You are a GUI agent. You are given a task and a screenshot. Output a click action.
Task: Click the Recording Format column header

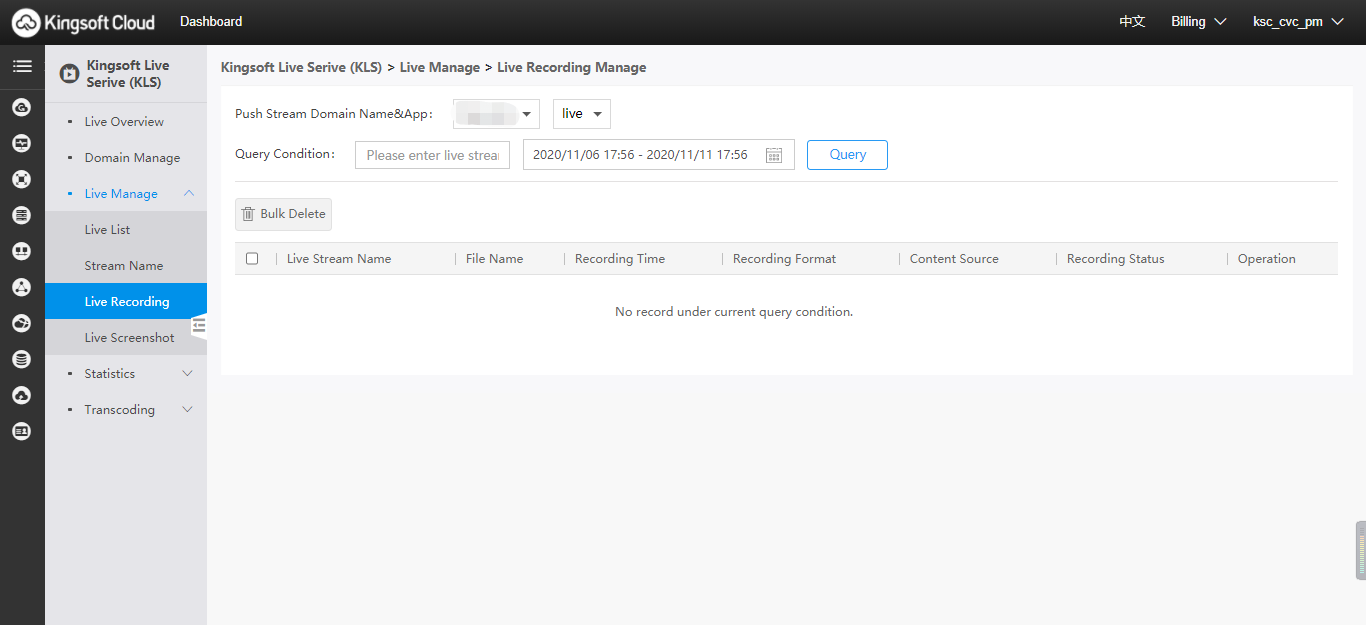tap(785, 259)
